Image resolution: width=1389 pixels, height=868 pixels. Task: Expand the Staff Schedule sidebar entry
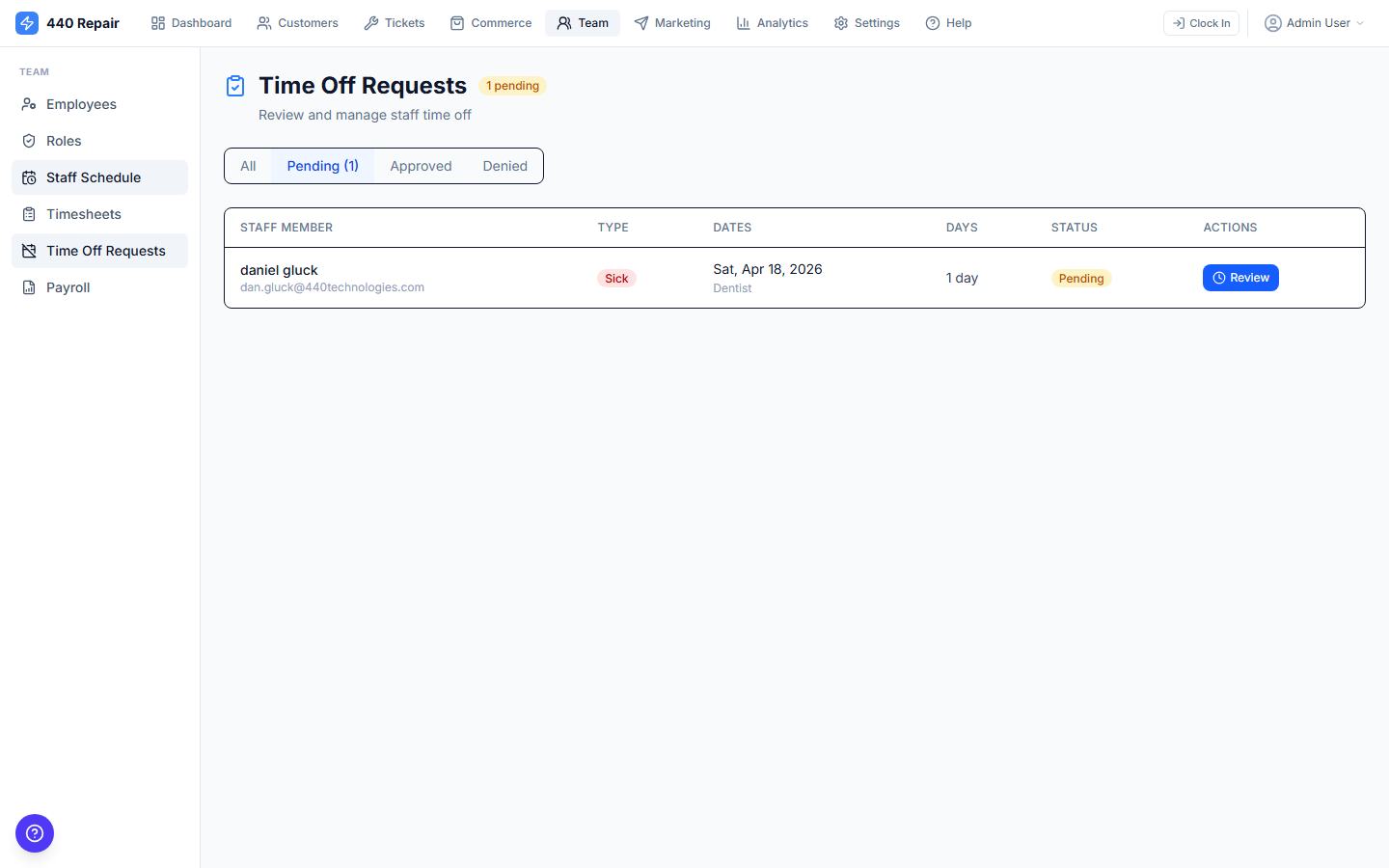(x=94, y=177)
